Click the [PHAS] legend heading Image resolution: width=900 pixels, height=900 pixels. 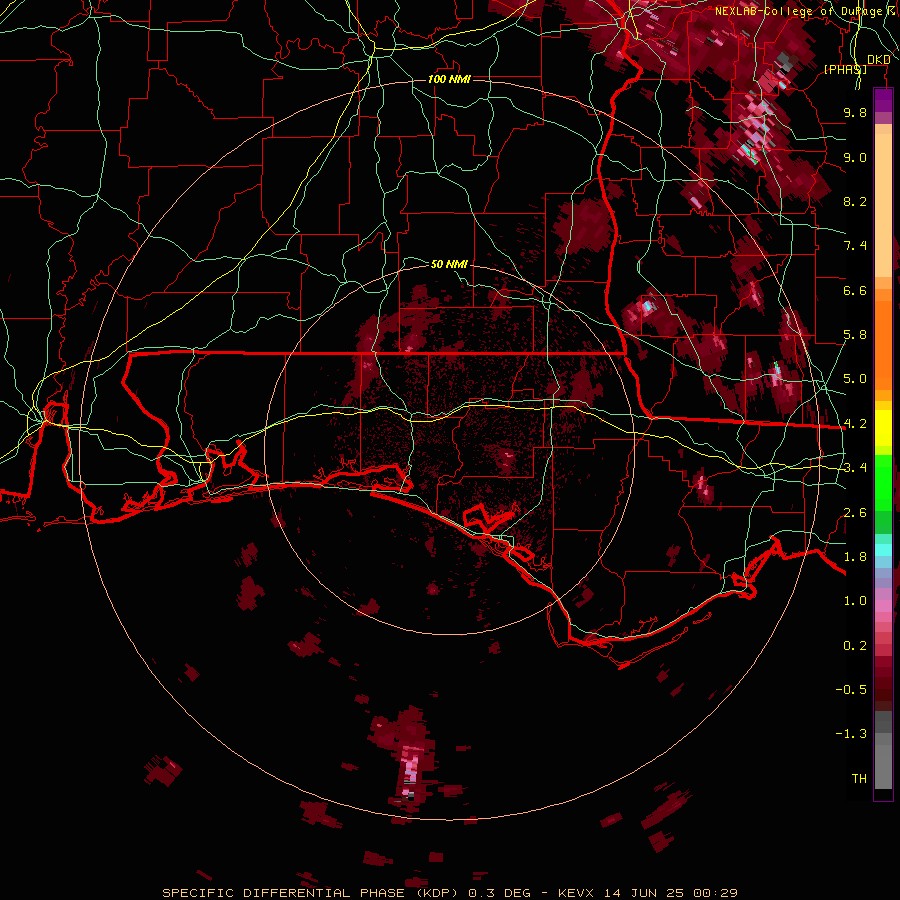click(845, 69)
